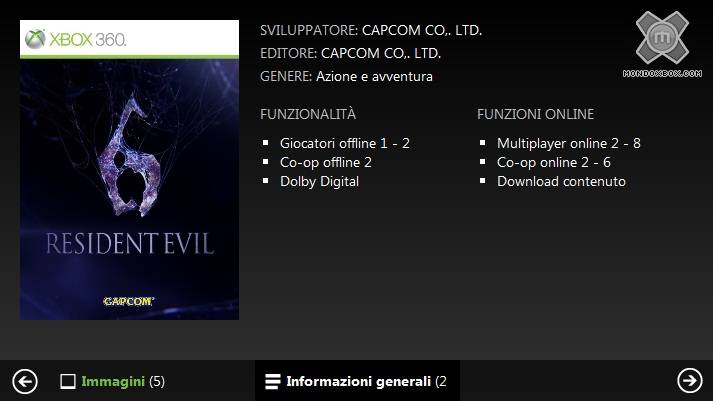Image resolution: width=713 pixels, height=401 pixels.
Task: Click the Capcom logo on the cover
Action: [x=128, y=301]
